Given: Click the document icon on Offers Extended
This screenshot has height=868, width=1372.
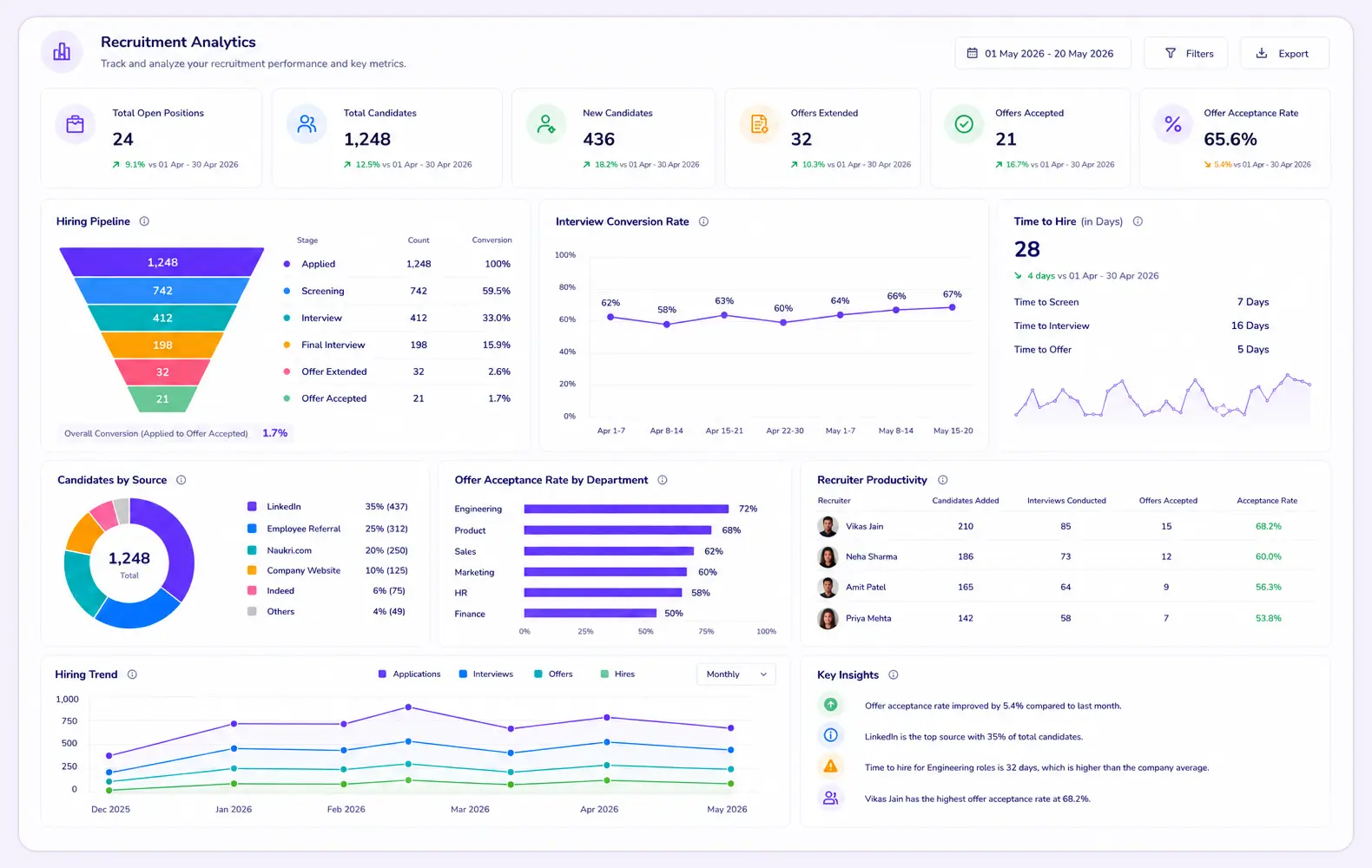Looking at the screenshot, I should (x=760, y=124).
